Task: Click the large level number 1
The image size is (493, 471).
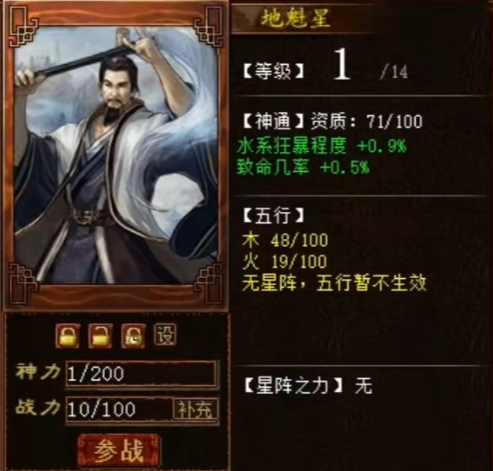Action: tap(342, 64)
